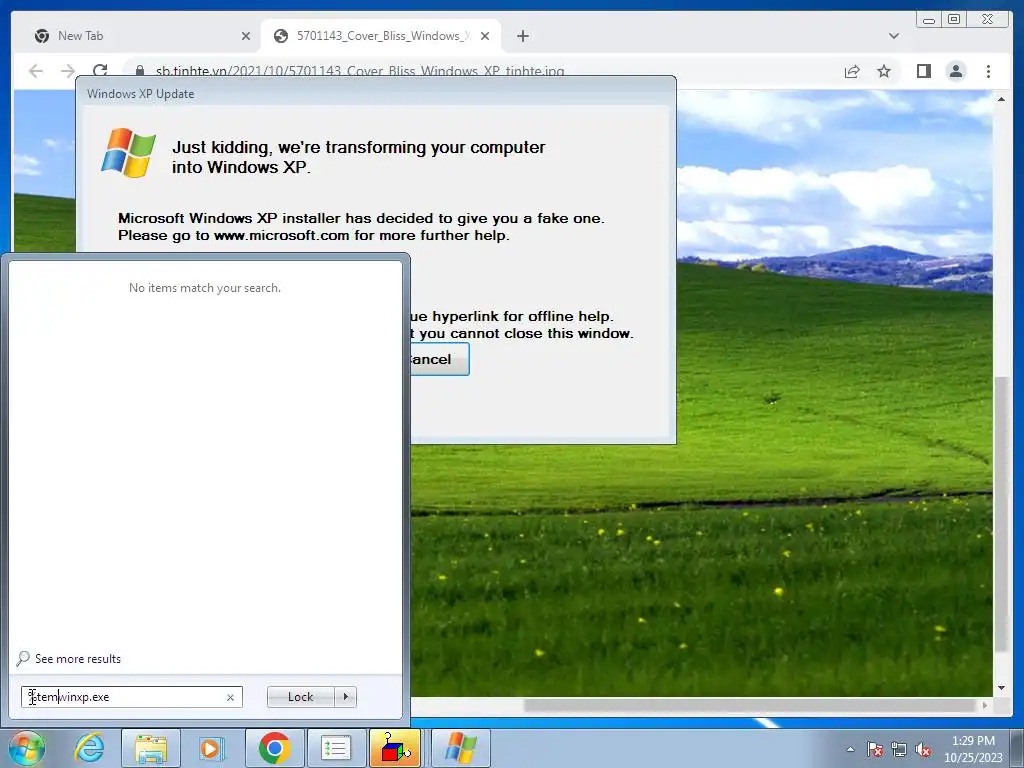The height and width of the screenshot is (768, 1024).
Task: Click the Windows XP logo in dialog
Action: tap(128, 153)
